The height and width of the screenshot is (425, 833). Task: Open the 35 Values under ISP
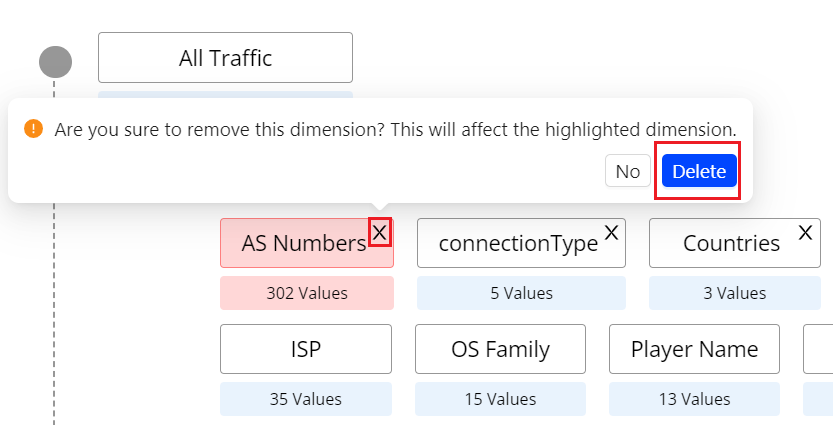(306, 398)
